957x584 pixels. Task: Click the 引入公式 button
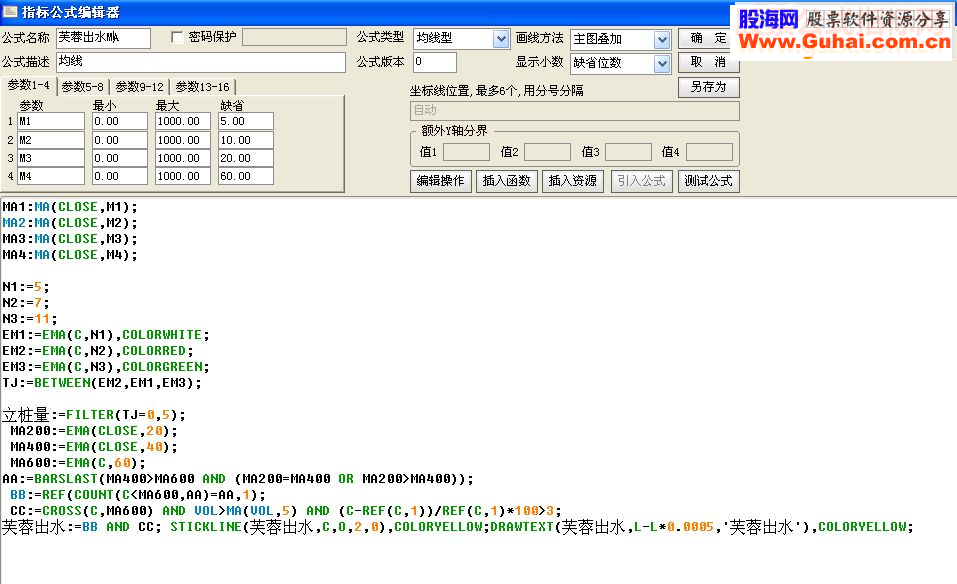[x=641, y=181]
